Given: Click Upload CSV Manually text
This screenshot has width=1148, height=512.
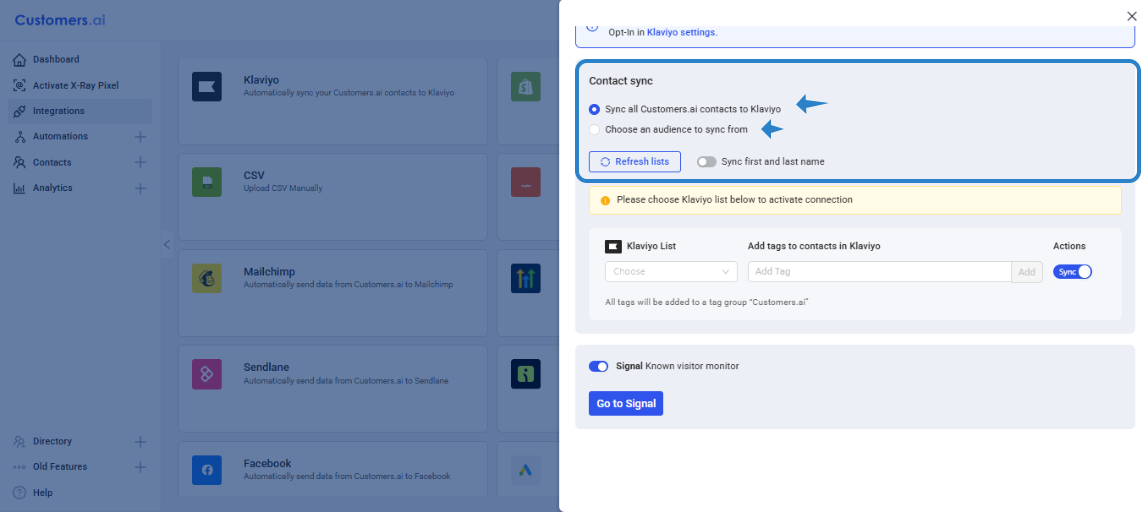Looking at the screenshot, I should click(283, 188).
